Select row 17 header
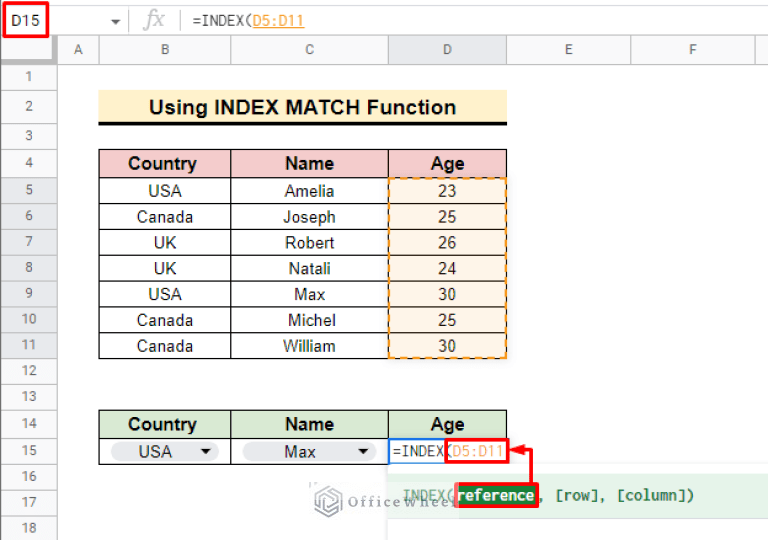768x540 pixels. point(29,502)
